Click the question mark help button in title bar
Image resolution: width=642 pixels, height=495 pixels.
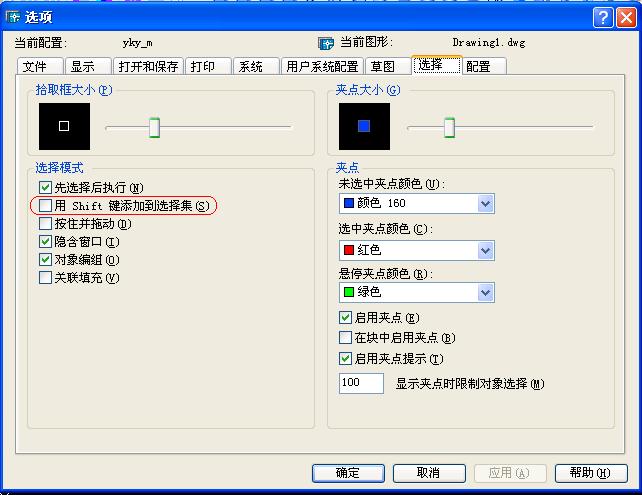point(603,18)
